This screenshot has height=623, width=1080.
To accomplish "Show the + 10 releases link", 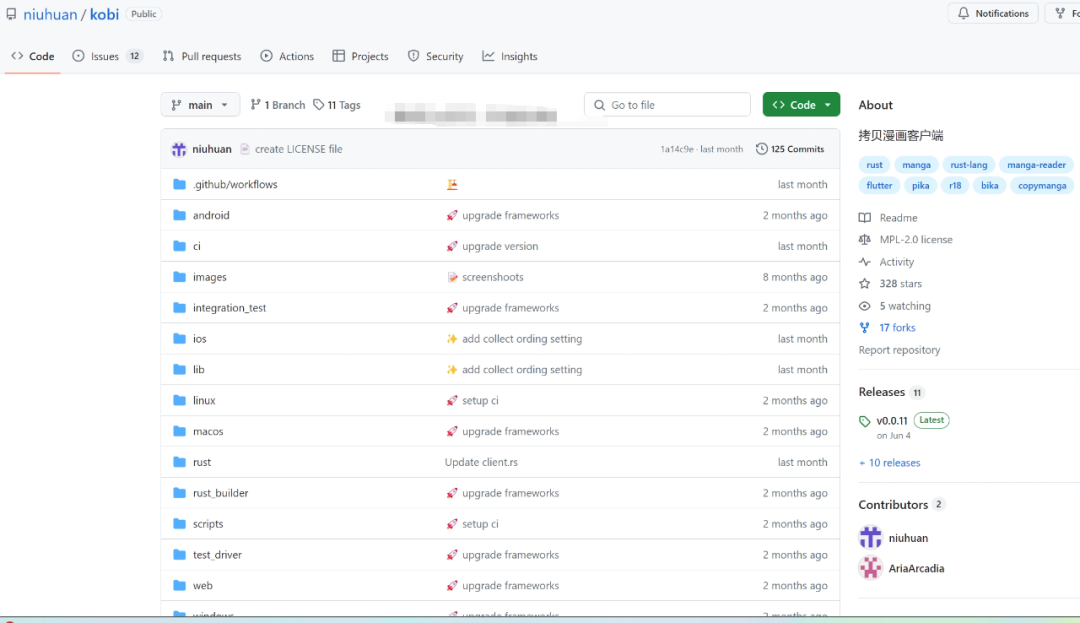I will click(889, 463).
